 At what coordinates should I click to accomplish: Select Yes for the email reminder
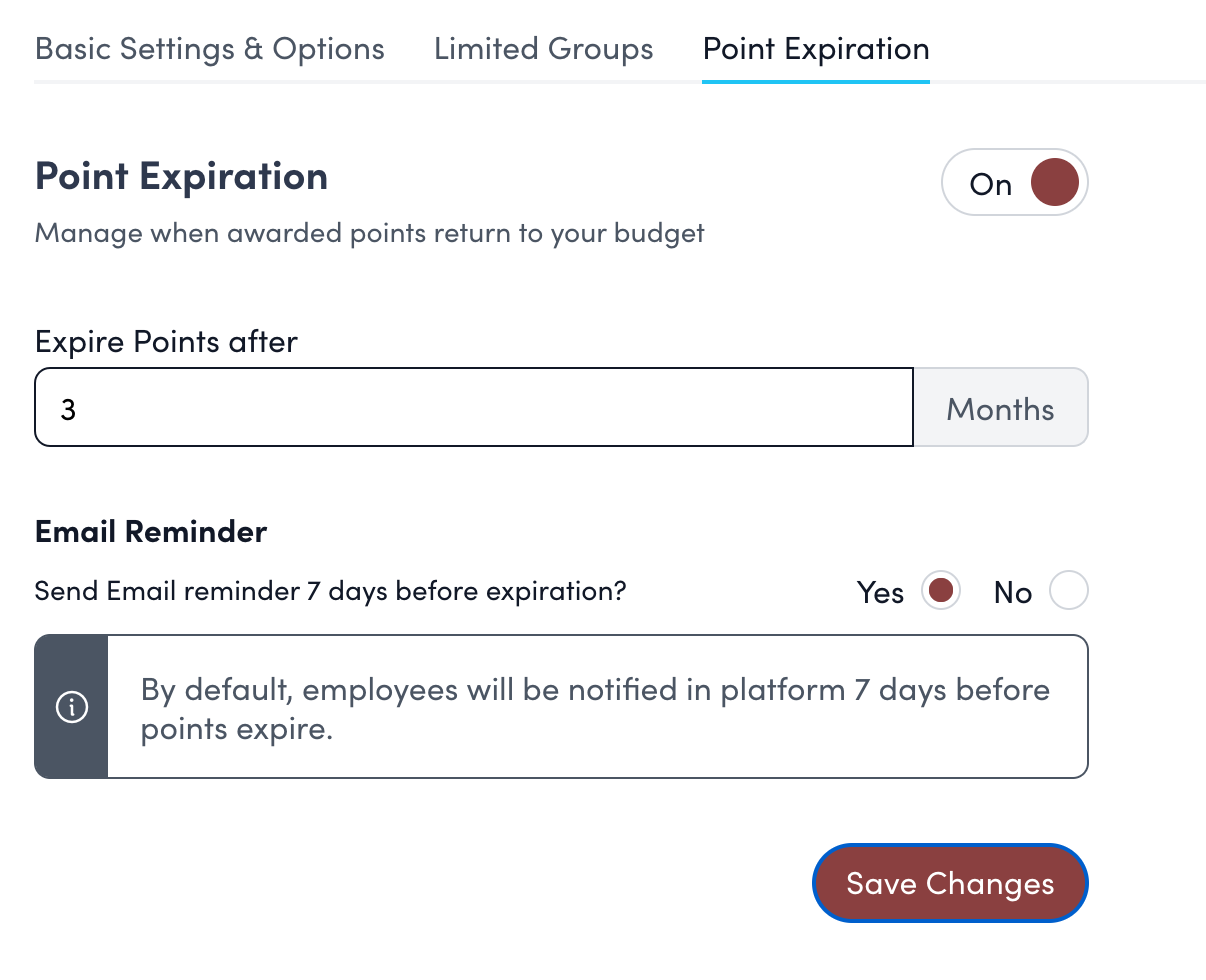[940, 591]
